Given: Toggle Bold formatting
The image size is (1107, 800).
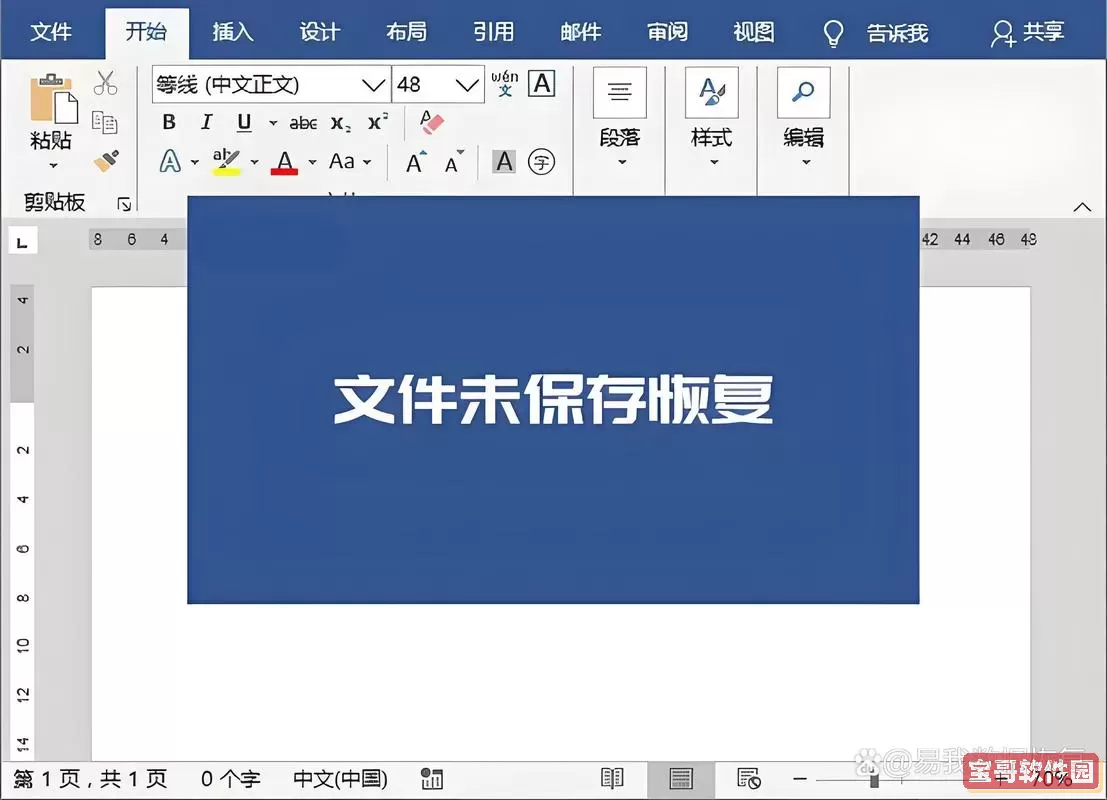Looking at the screenshot, I should point(169,122).
